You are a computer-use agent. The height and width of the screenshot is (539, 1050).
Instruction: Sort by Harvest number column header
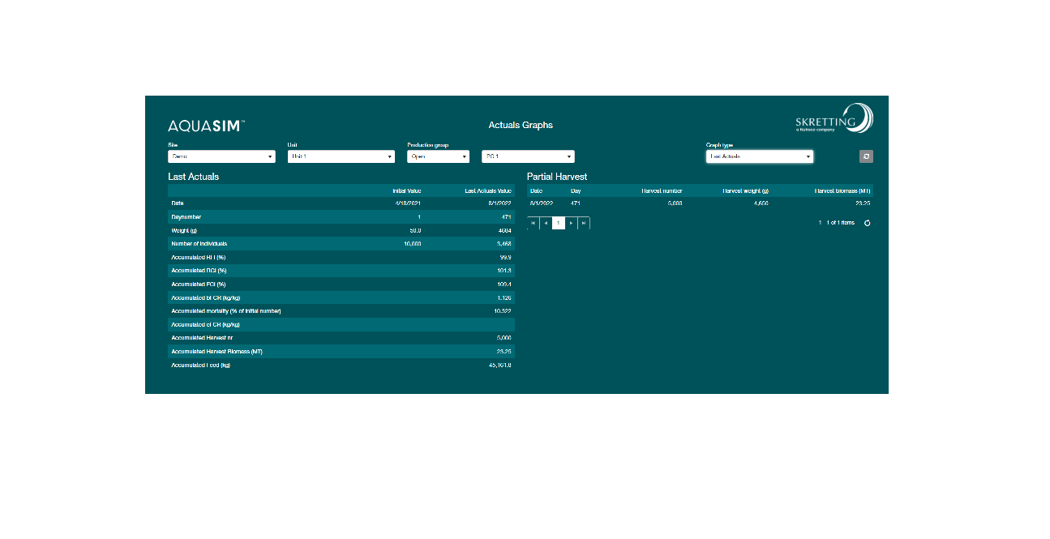662,190
